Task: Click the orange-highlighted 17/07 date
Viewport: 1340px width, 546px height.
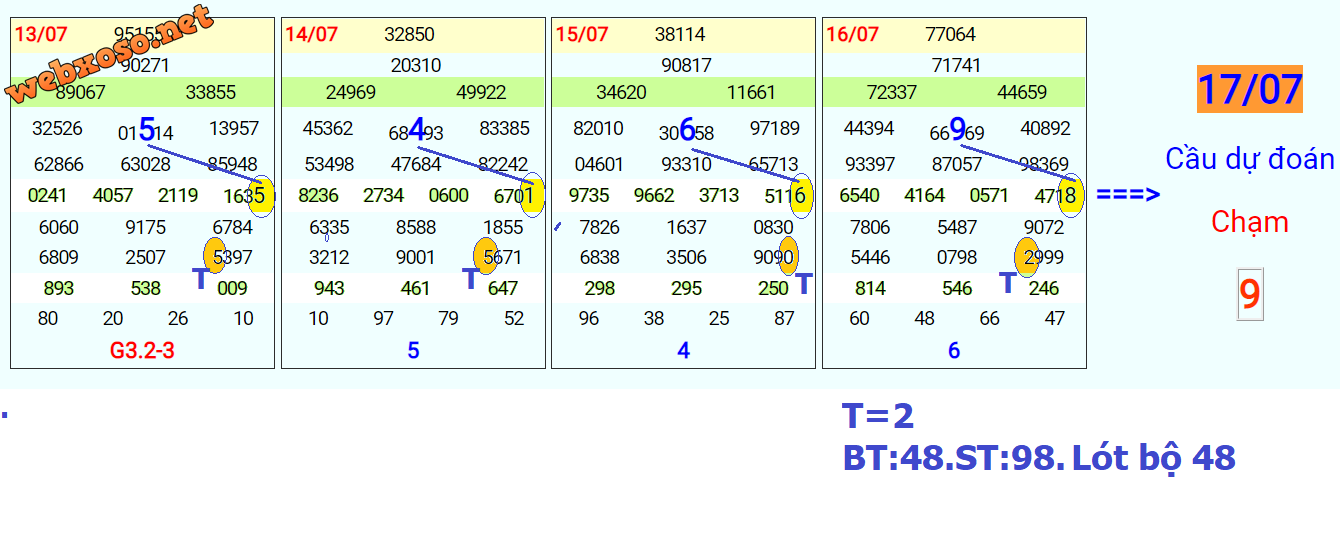Action: pos(1249,89)
